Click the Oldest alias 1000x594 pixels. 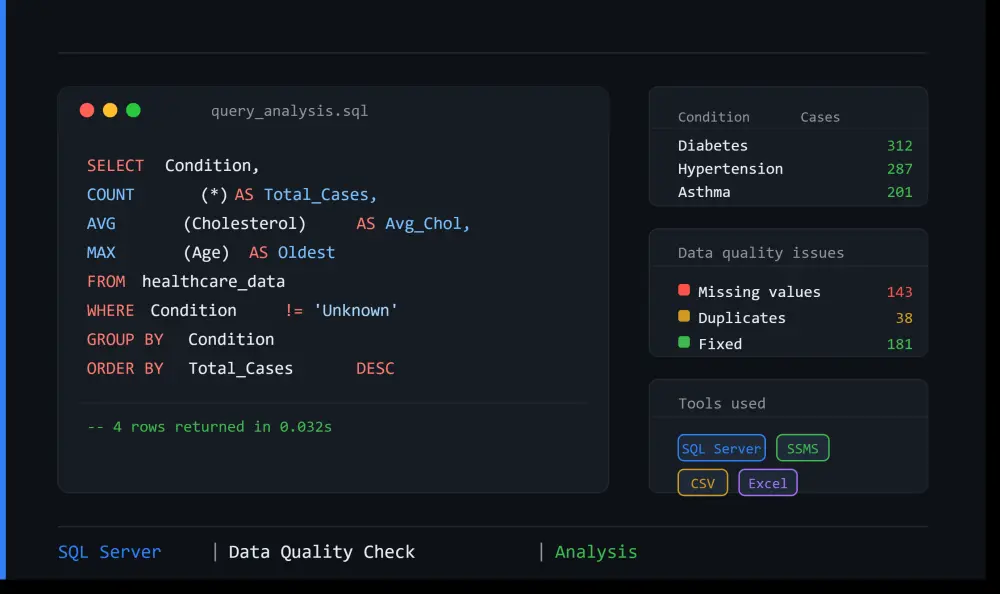(306, 253)
